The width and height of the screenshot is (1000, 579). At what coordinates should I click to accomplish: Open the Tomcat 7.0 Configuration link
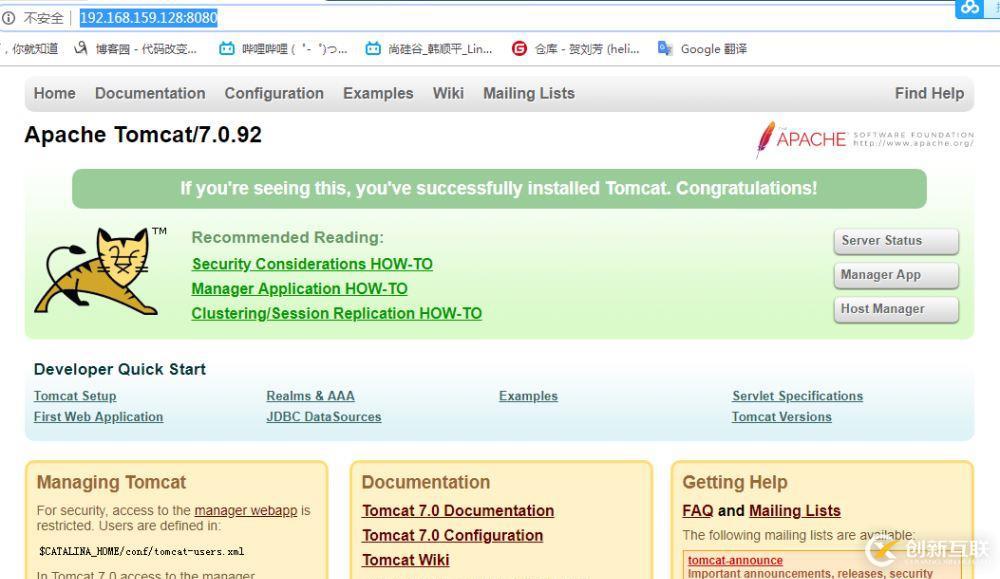(453, 536)
